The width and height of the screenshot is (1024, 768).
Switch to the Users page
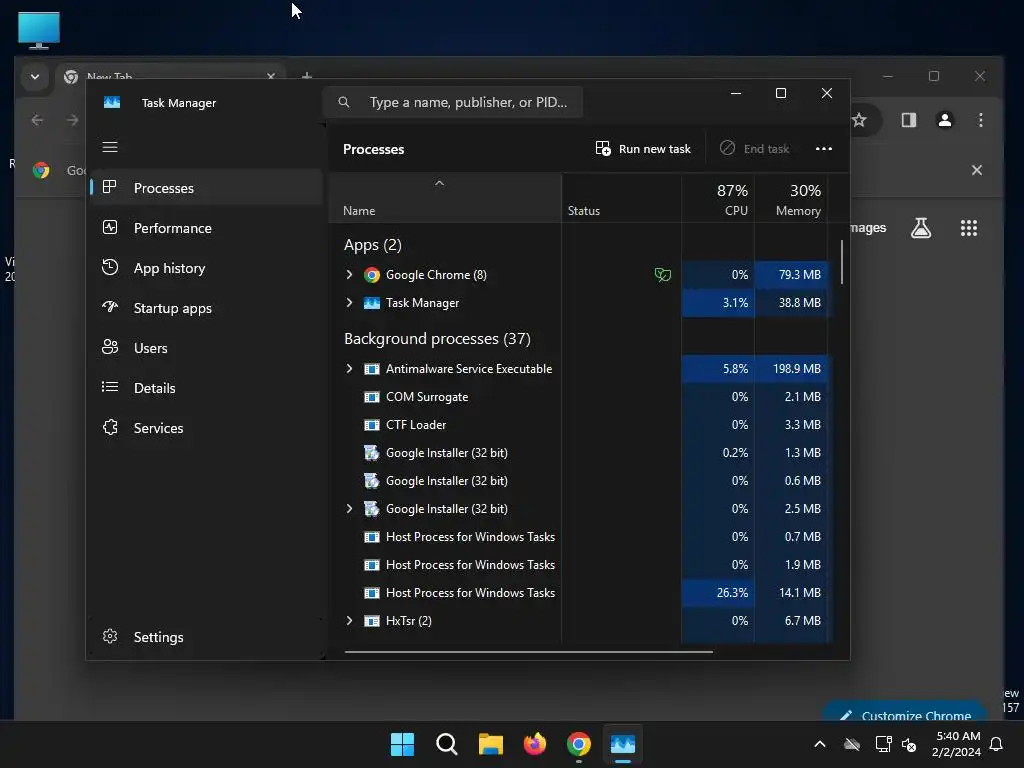coord(206,348)
